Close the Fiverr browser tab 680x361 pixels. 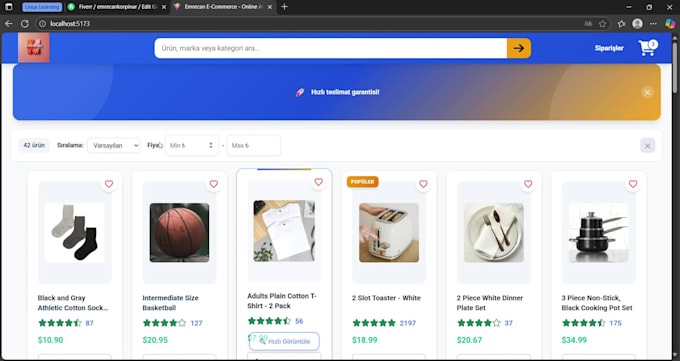[x=164, y=7]
